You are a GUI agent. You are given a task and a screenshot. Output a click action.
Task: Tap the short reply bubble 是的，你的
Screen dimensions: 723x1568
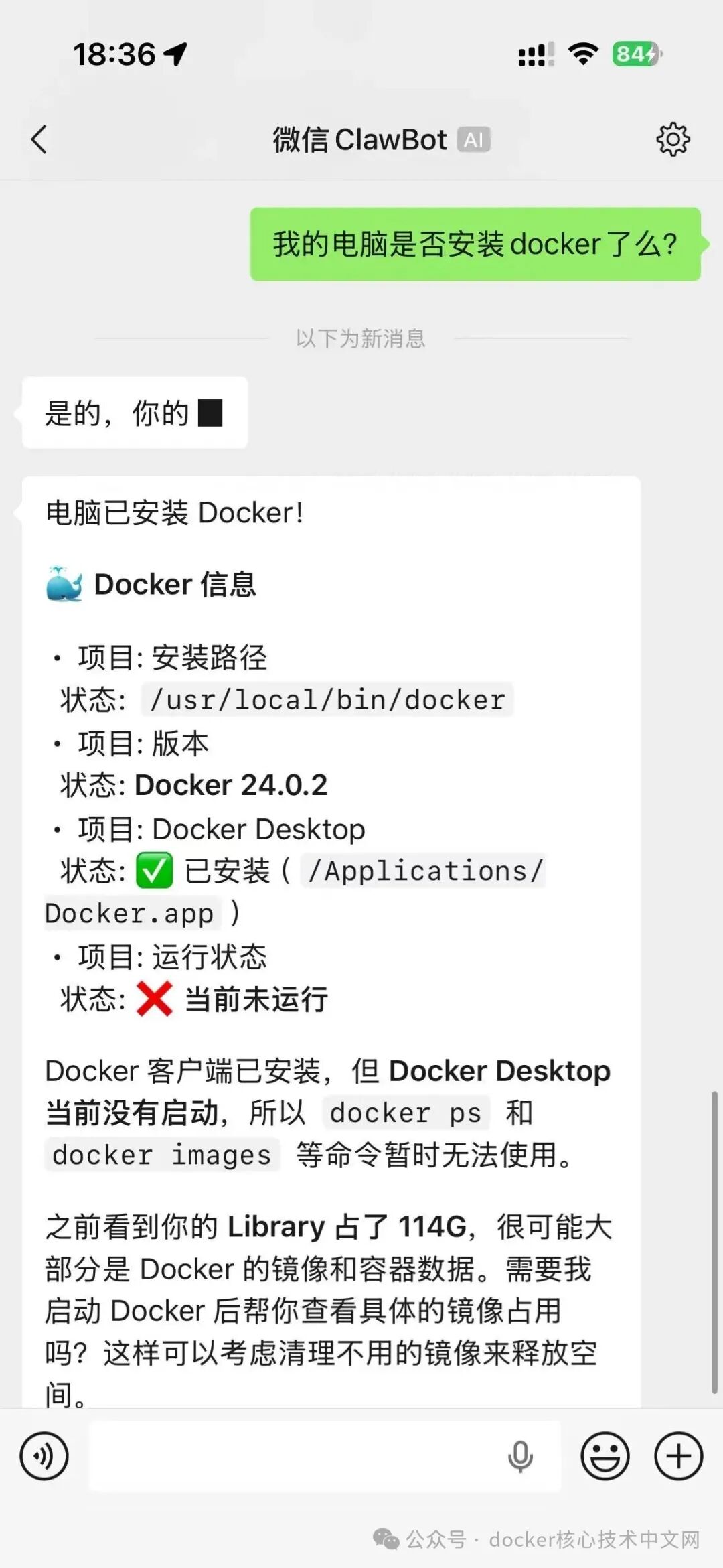pyautogui.click(x=134, y=413)
